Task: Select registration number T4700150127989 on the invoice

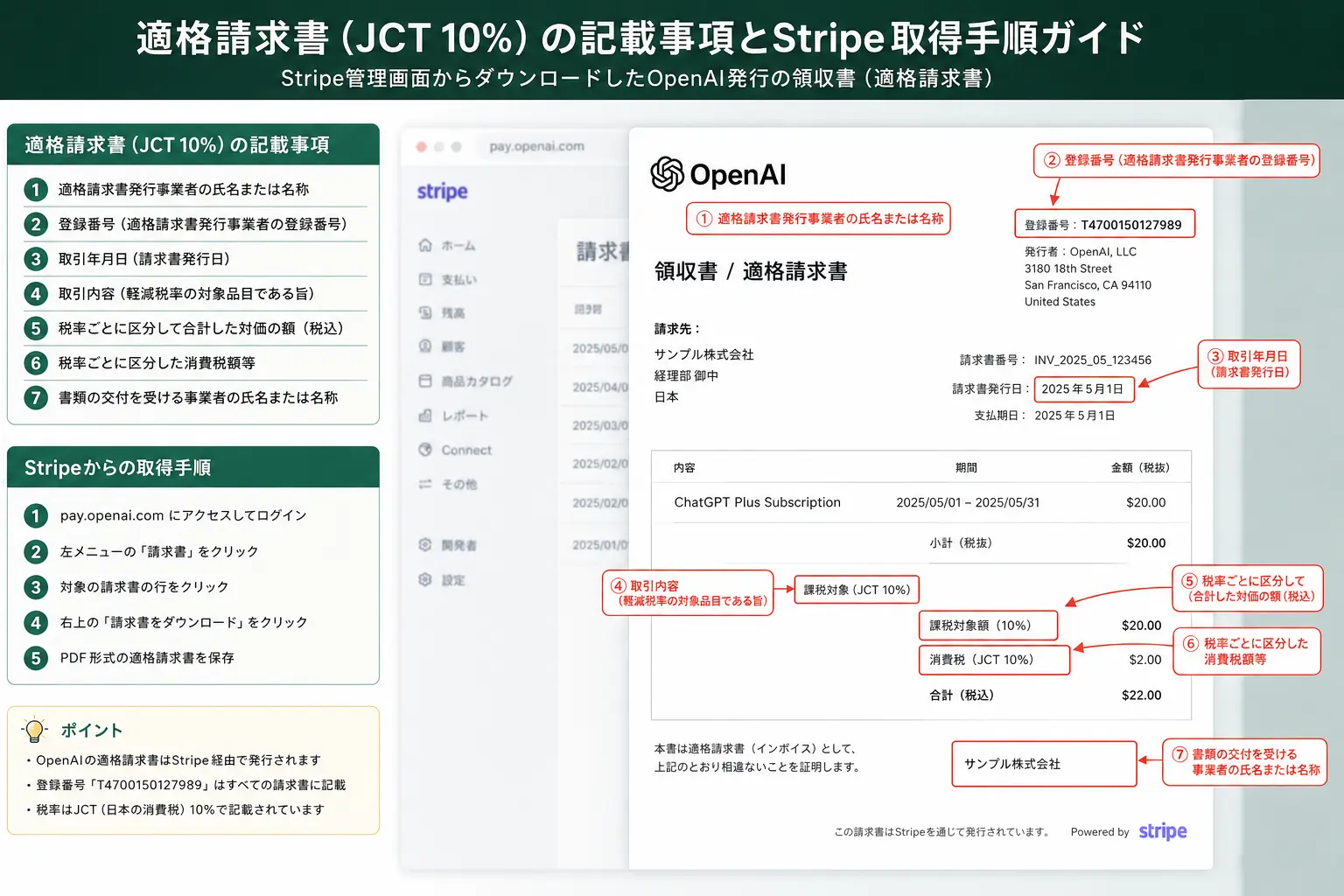Action: (x=1130, y=225)
